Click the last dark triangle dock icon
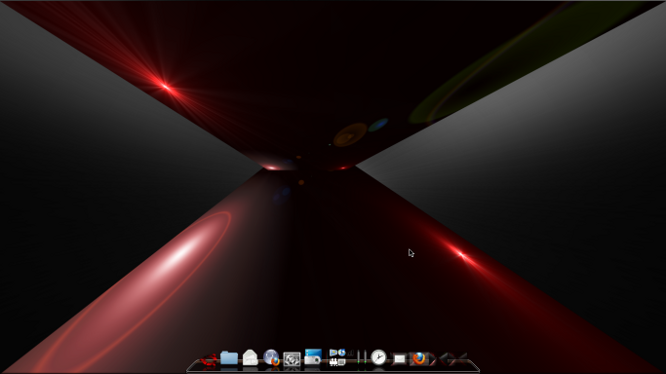 point(462,359)
